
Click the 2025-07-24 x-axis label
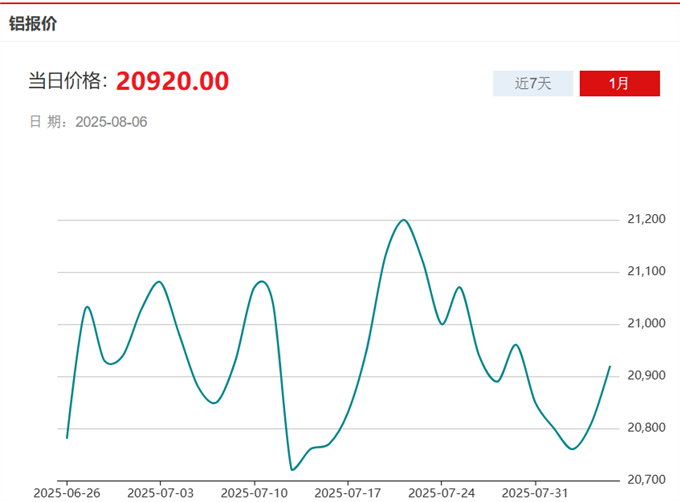(x=440, y=493)
